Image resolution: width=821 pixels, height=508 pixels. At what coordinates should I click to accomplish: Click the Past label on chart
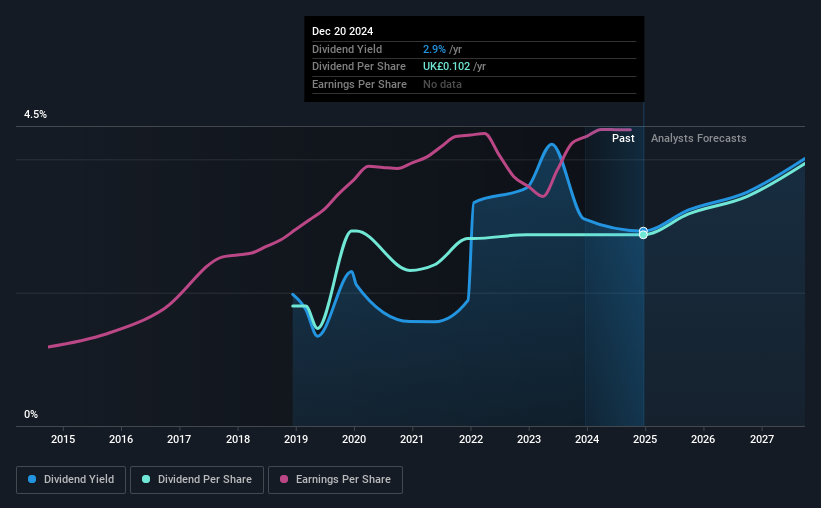tap(623, 138)
